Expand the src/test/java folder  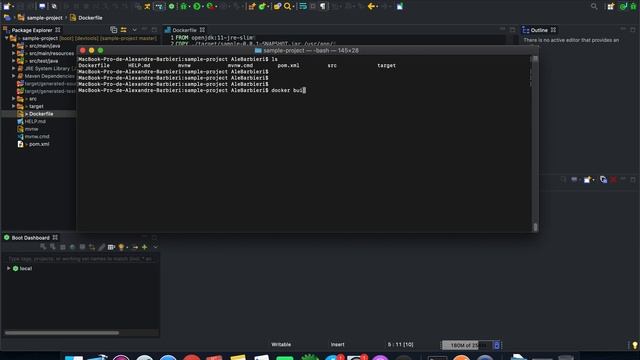(x=13, y=61)
